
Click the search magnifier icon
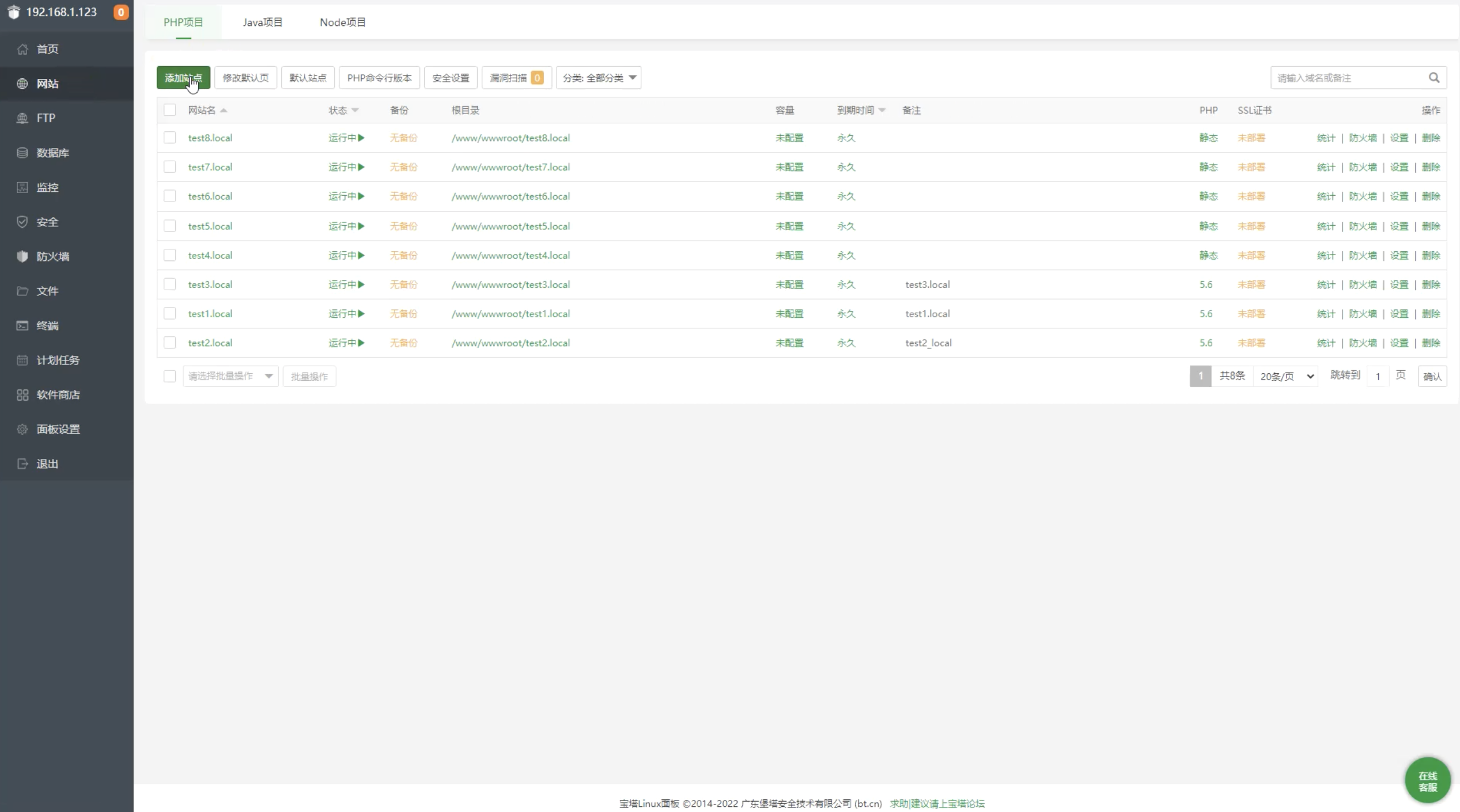[x=1433, y=78]
